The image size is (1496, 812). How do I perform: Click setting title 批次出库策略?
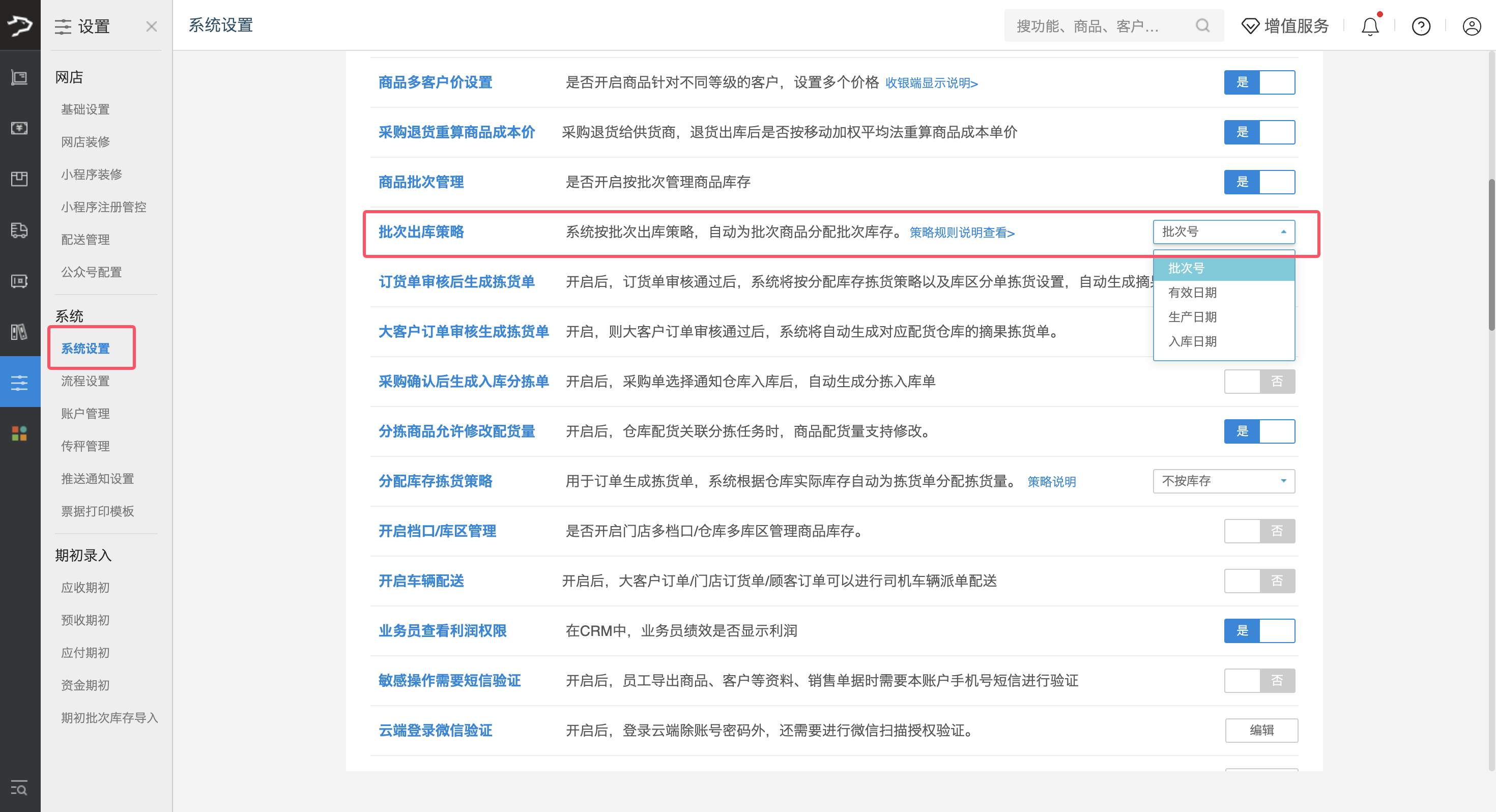coord(421,232)
